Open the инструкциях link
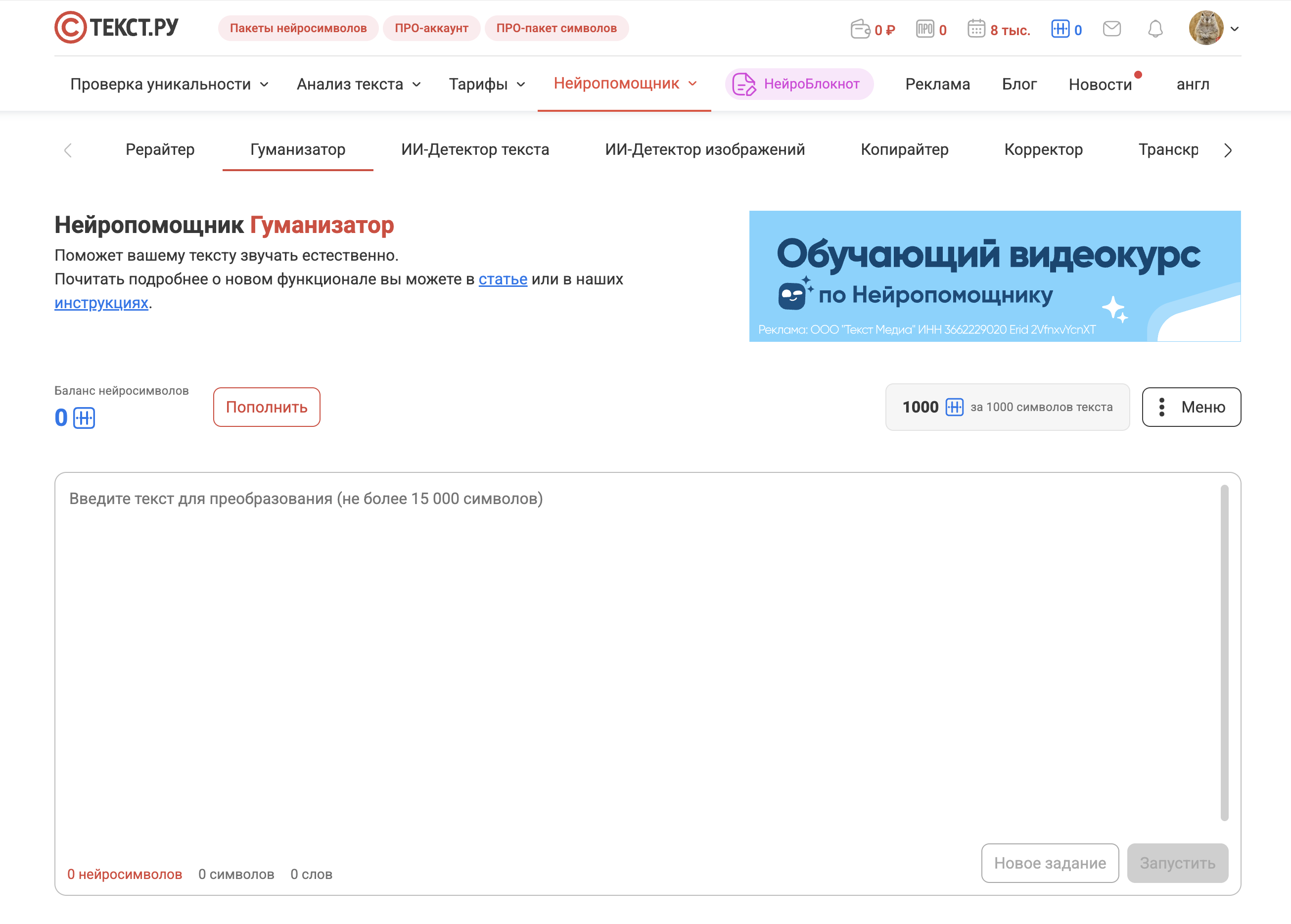The height and width of the screenshot is (924, 1291). (101, 303)
